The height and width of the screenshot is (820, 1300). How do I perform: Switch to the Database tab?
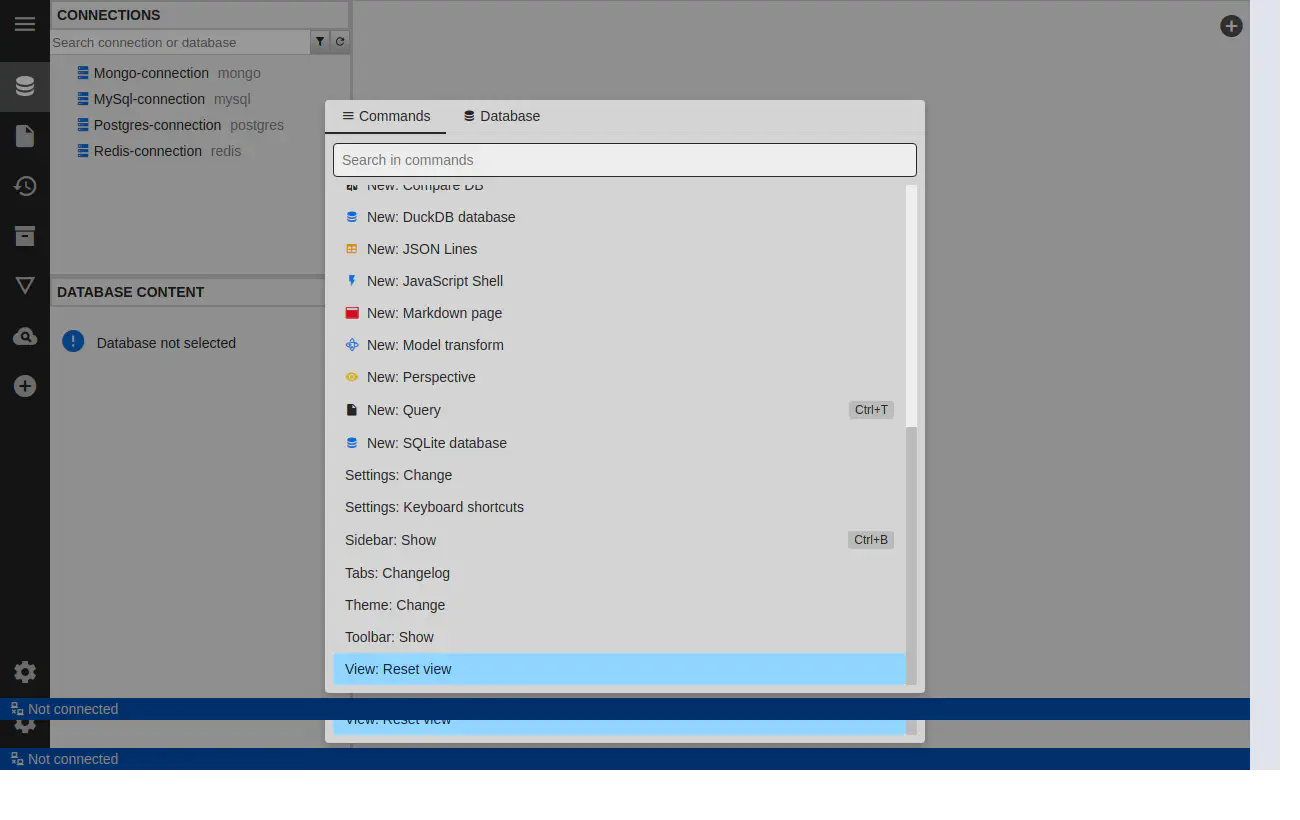(501, 116)
